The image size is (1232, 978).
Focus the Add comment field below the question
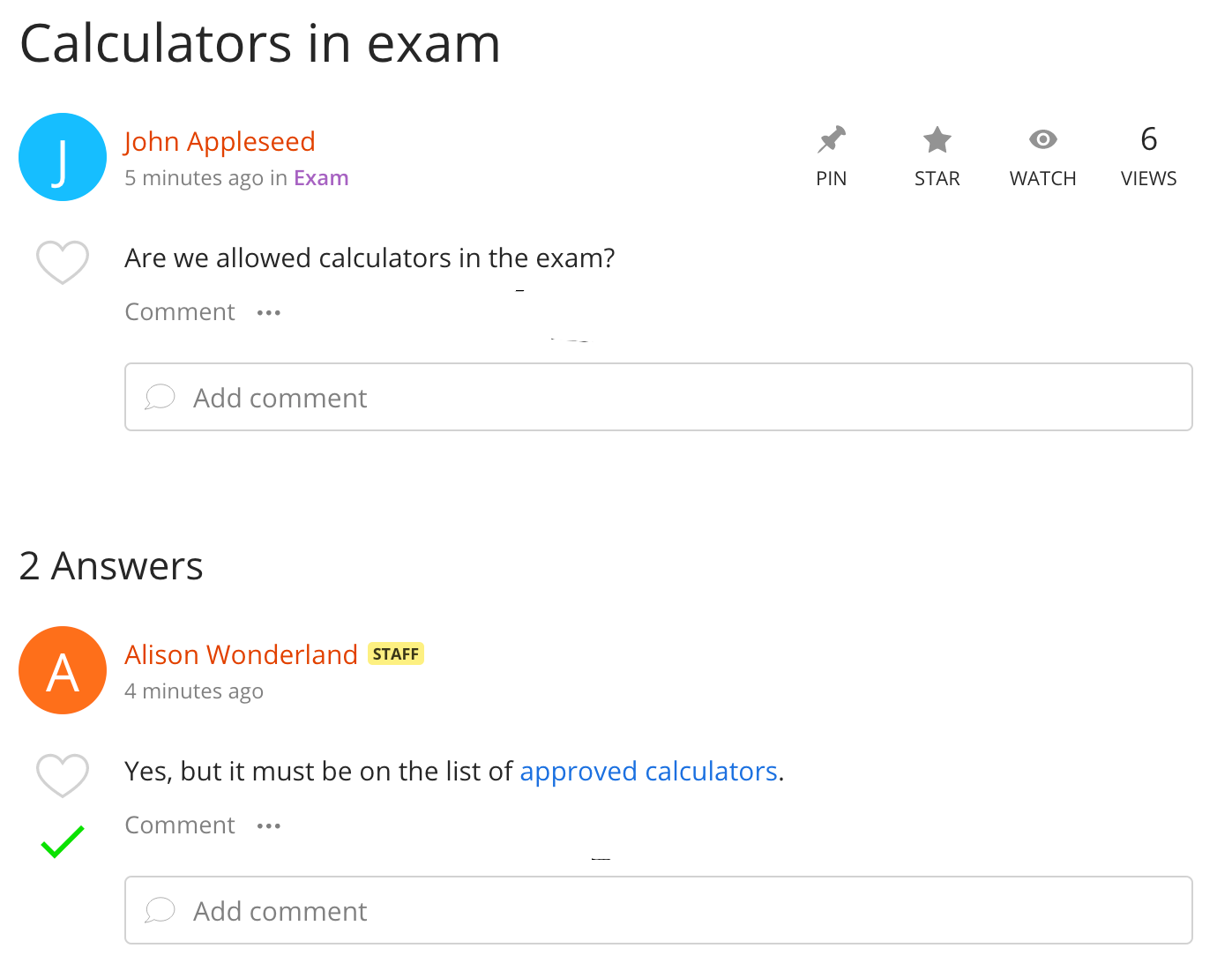658,397
